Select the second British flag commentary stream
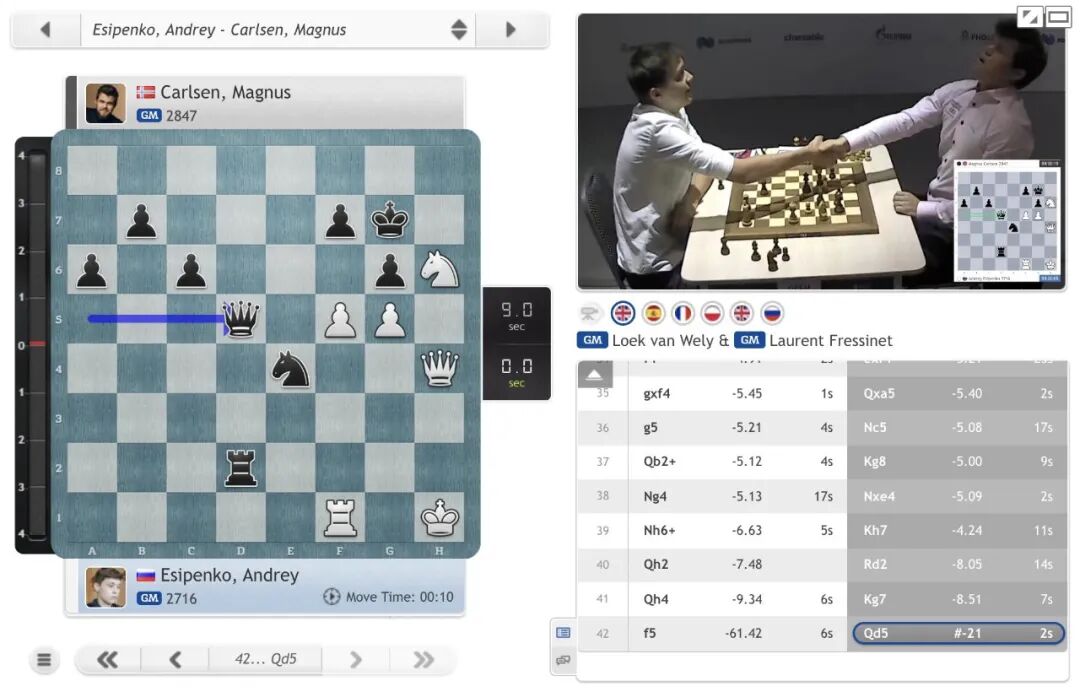Image resolution: width=1080 pixels, height=692 pixels. pos(742,313)
